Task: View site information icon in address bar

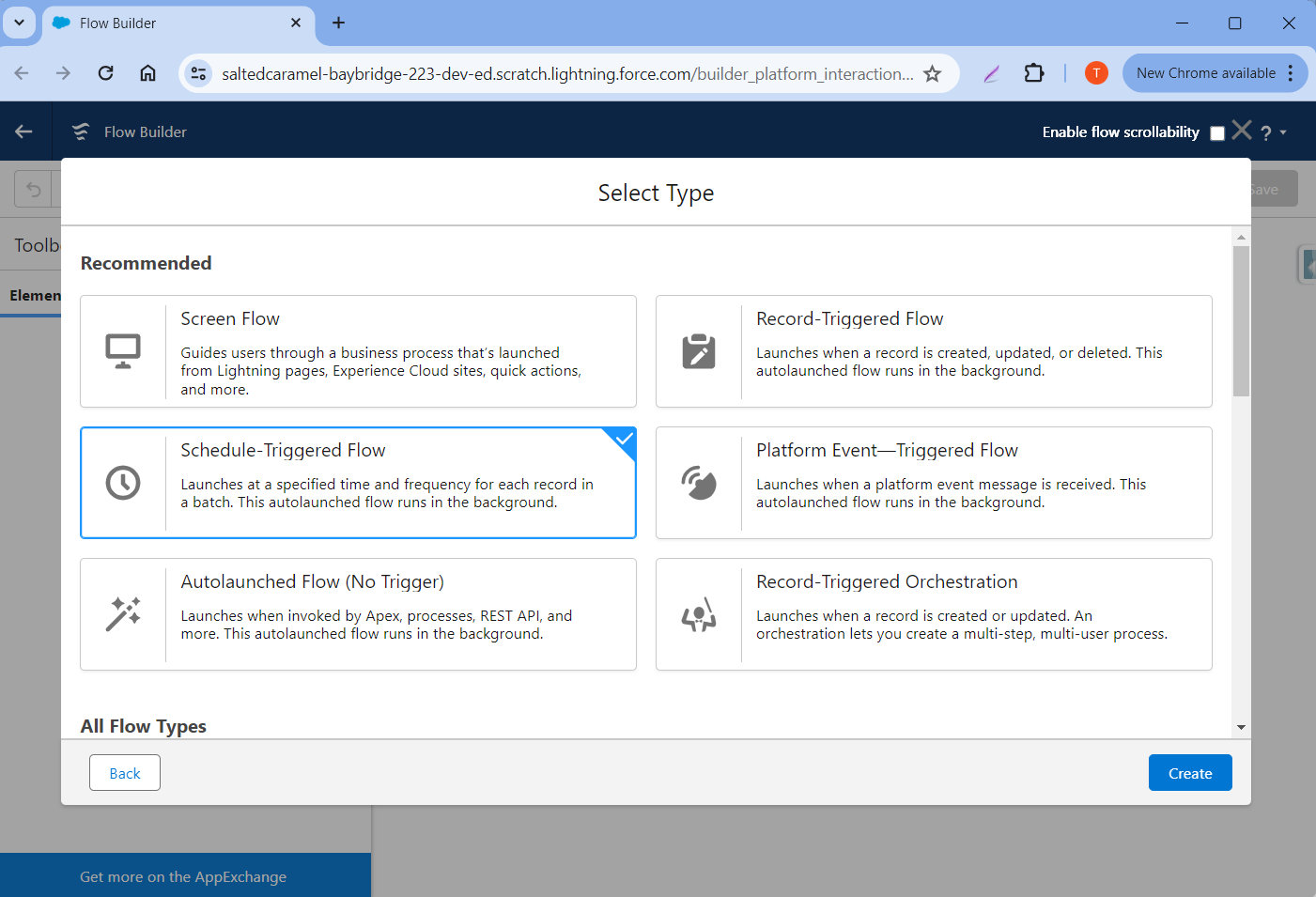Action: [x=198, y=73]
